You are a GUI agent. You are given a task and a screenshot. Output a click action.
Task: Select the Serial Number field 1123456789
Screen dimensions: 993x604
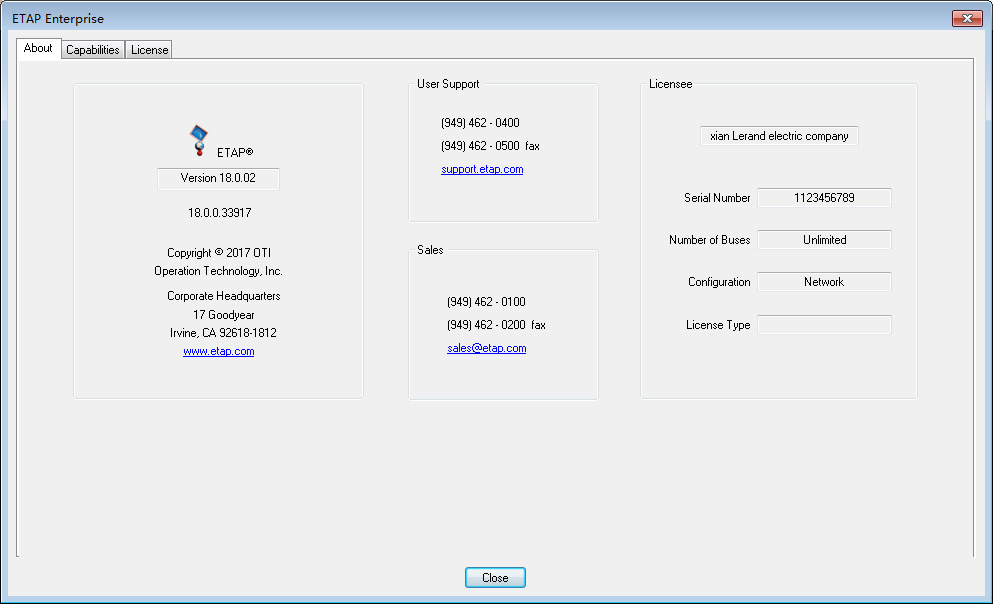point(824,198)
